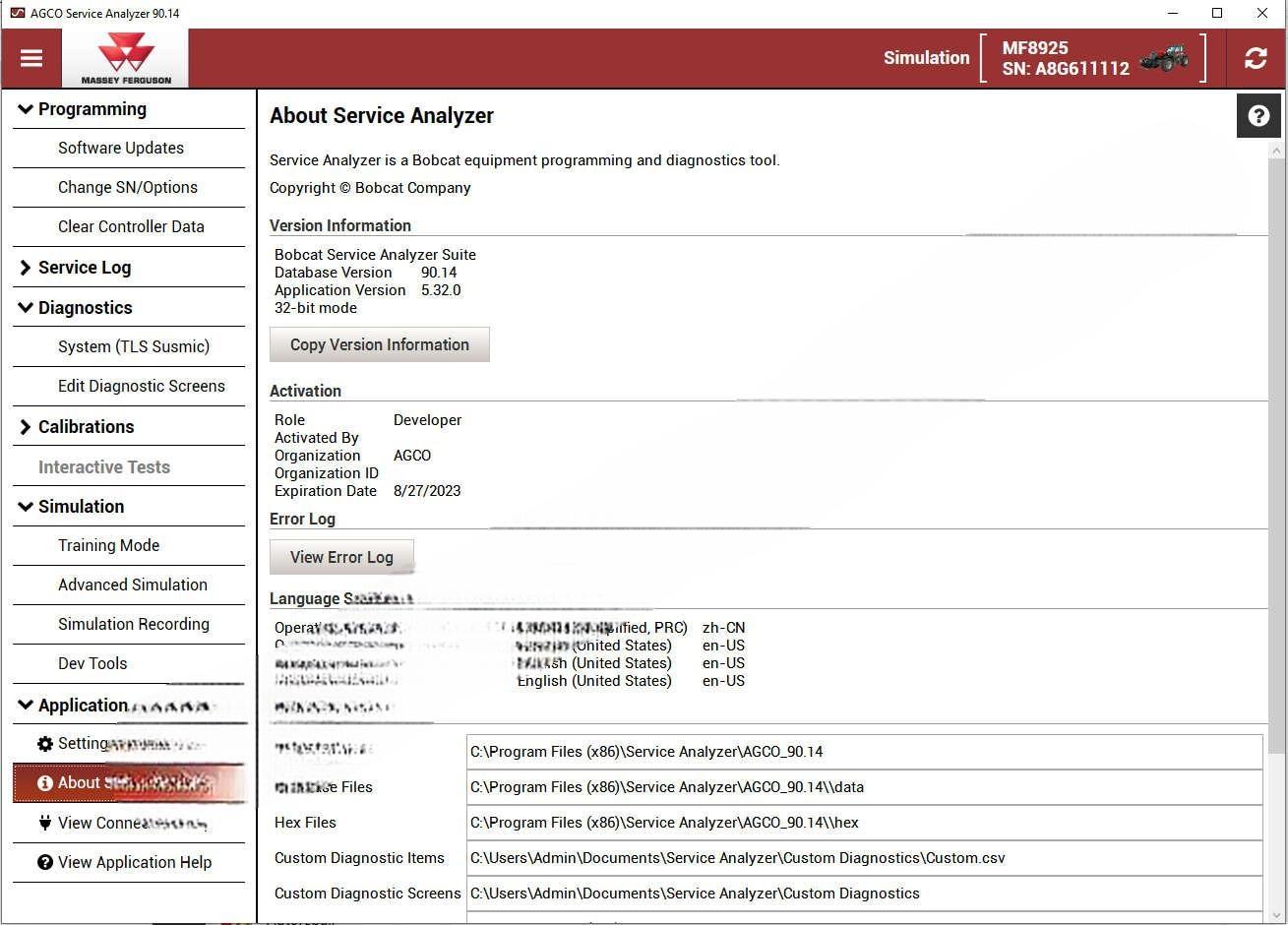The image size is (1288, 925).
Task: Click the refresh connection icon
Action: pyautogui.click(x=1256, y=58)
